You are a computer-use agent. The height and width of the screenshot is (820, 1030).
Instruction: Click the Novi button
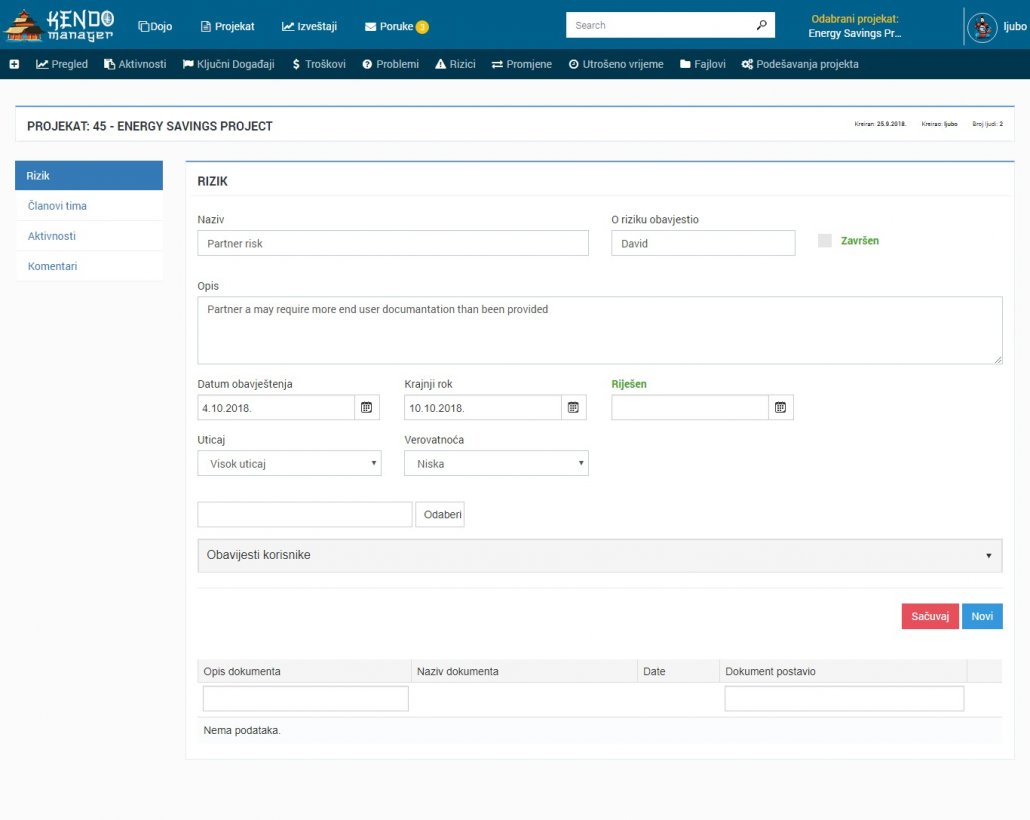tap(982, 616)
